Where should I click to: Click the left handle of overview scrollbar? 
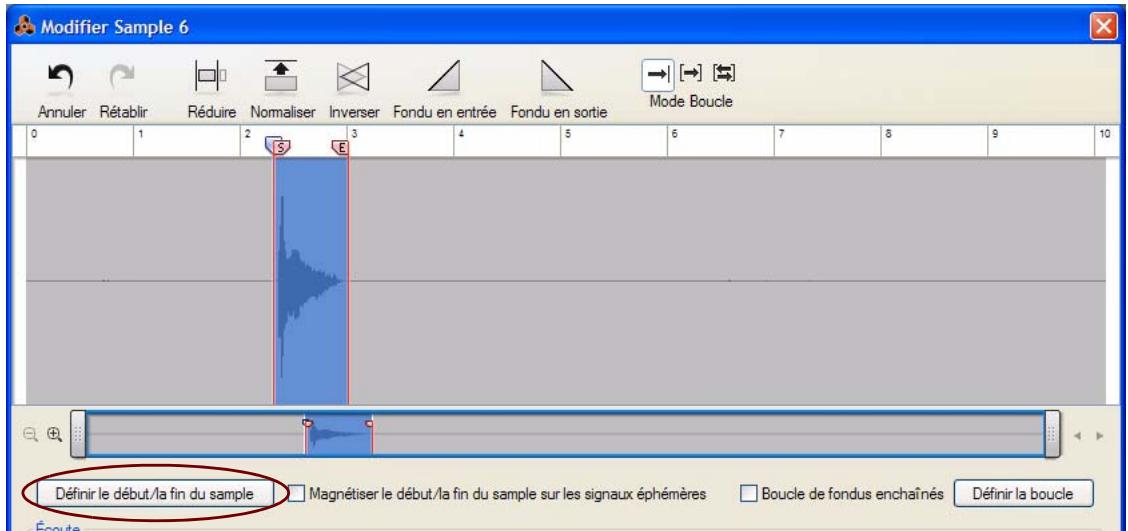tap(79, 436)
